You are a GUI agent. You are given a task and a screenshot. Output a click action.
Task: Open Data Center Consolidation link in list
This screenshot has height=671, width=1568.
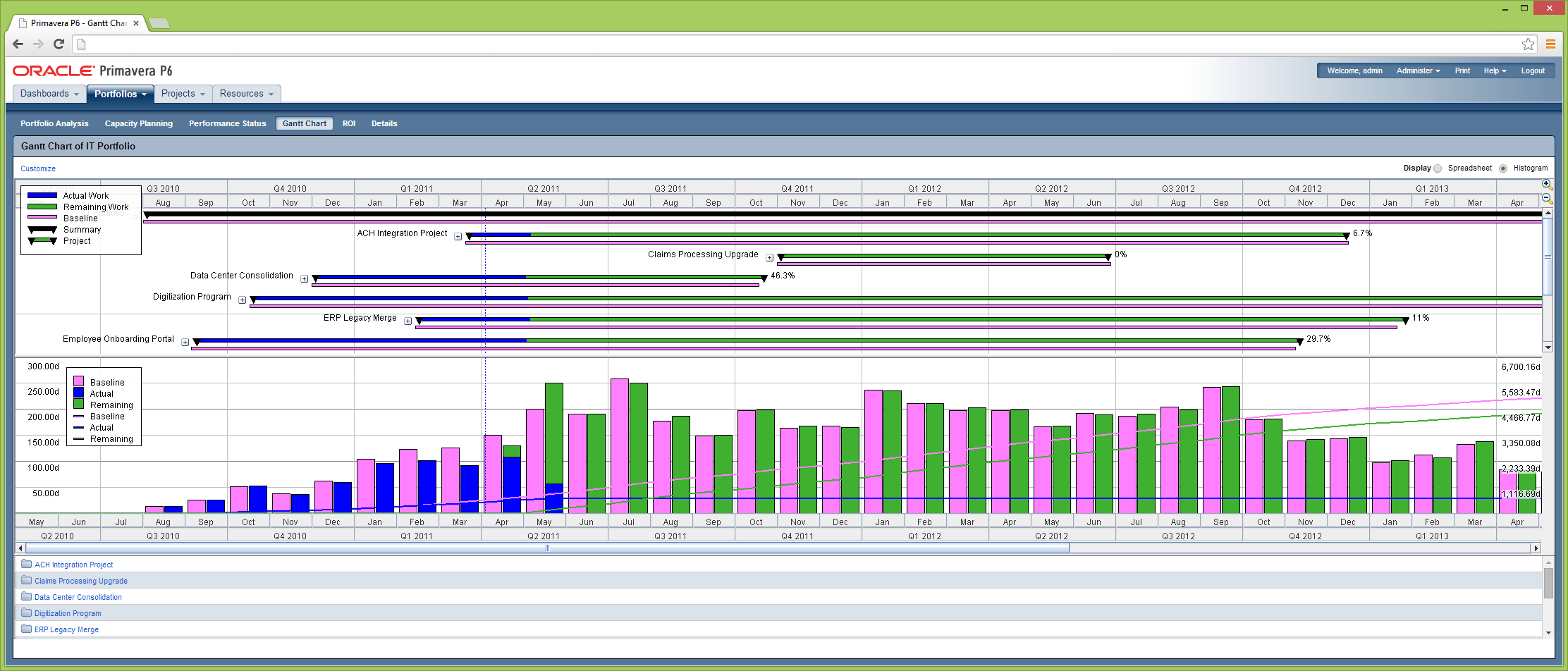click(78, 597)
